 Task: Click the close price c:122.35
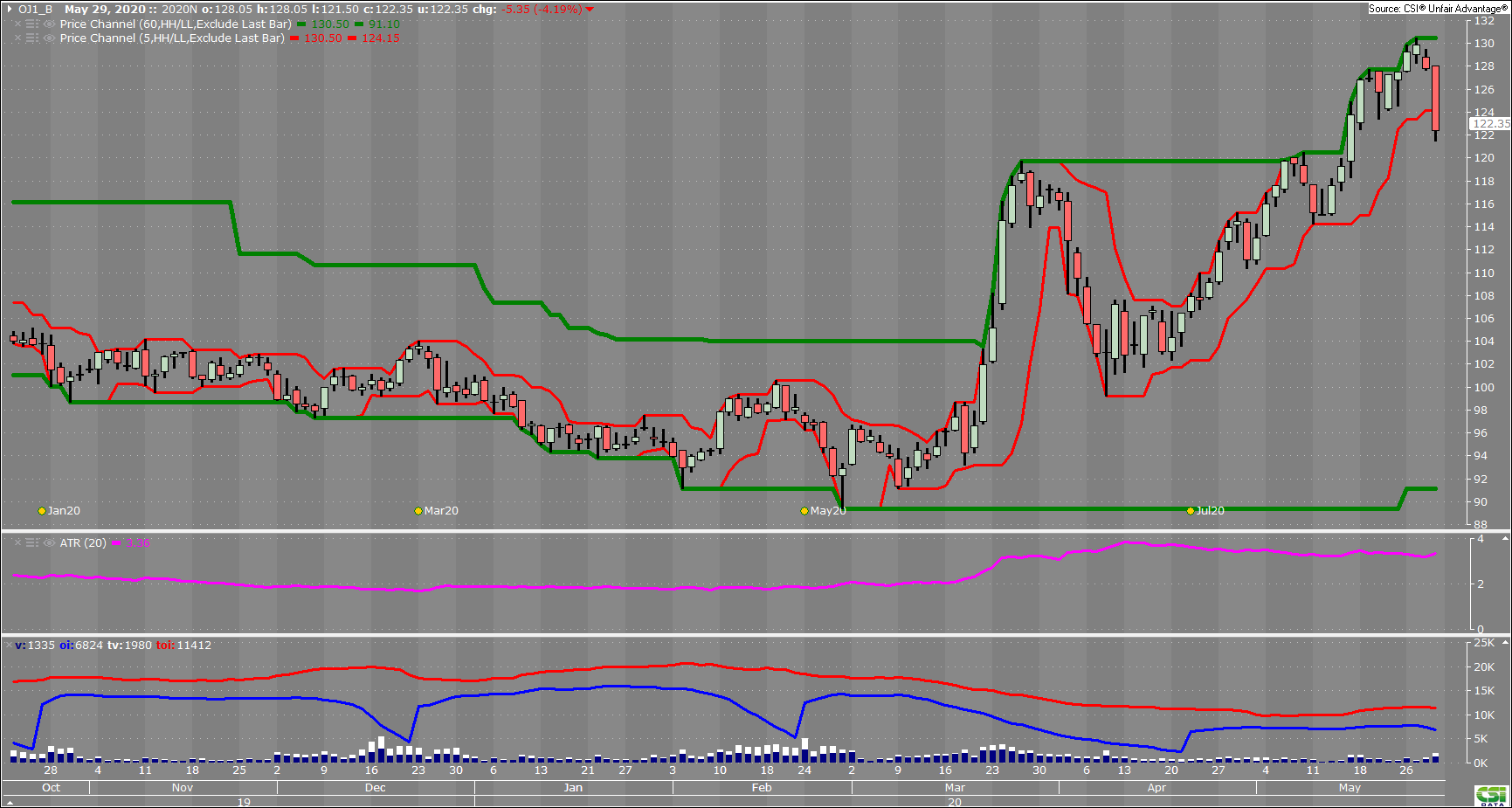(389, 10)
